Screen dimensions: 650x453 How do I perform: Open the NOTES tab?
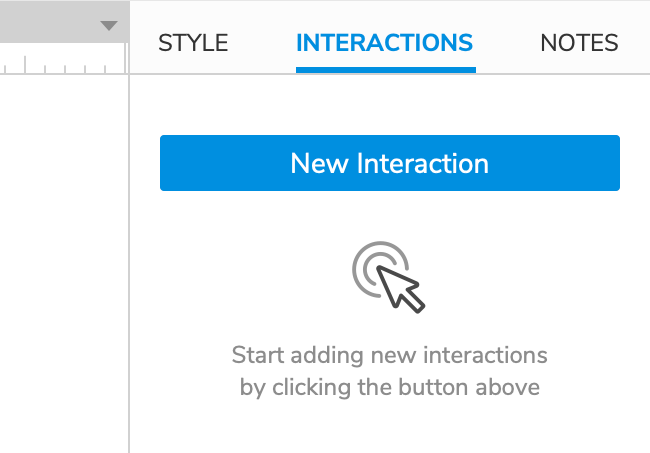tap(579, 43)
